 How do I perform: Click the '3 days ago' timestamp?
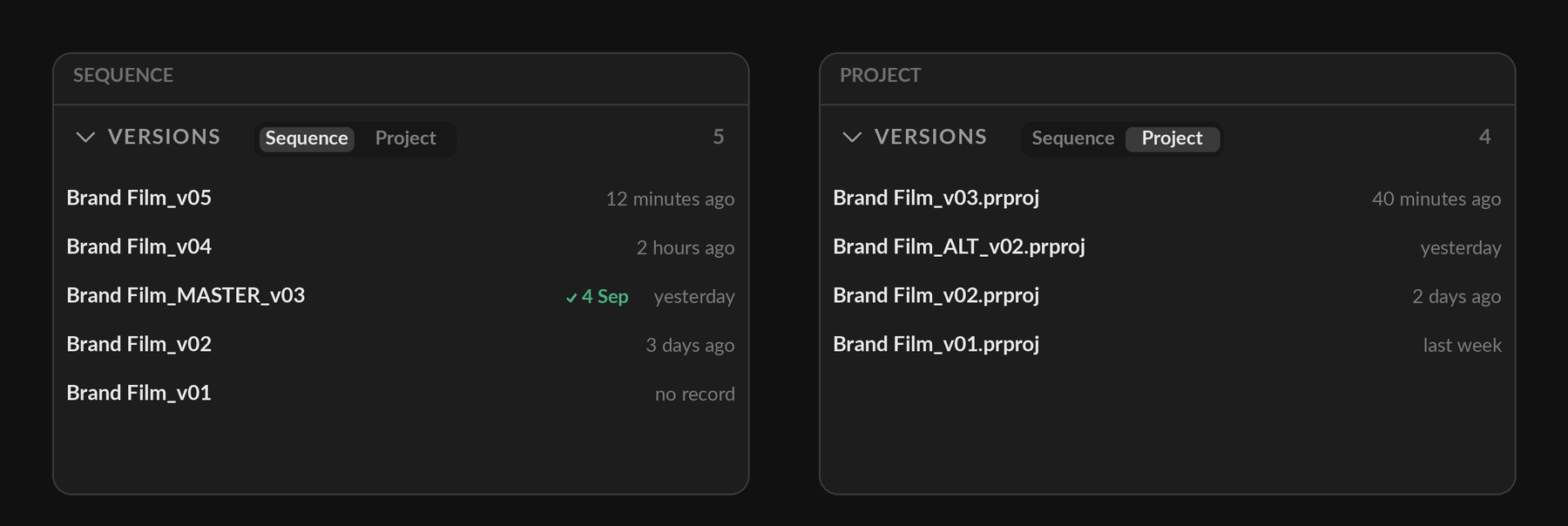pyautogui.click(x=690, y=346)
